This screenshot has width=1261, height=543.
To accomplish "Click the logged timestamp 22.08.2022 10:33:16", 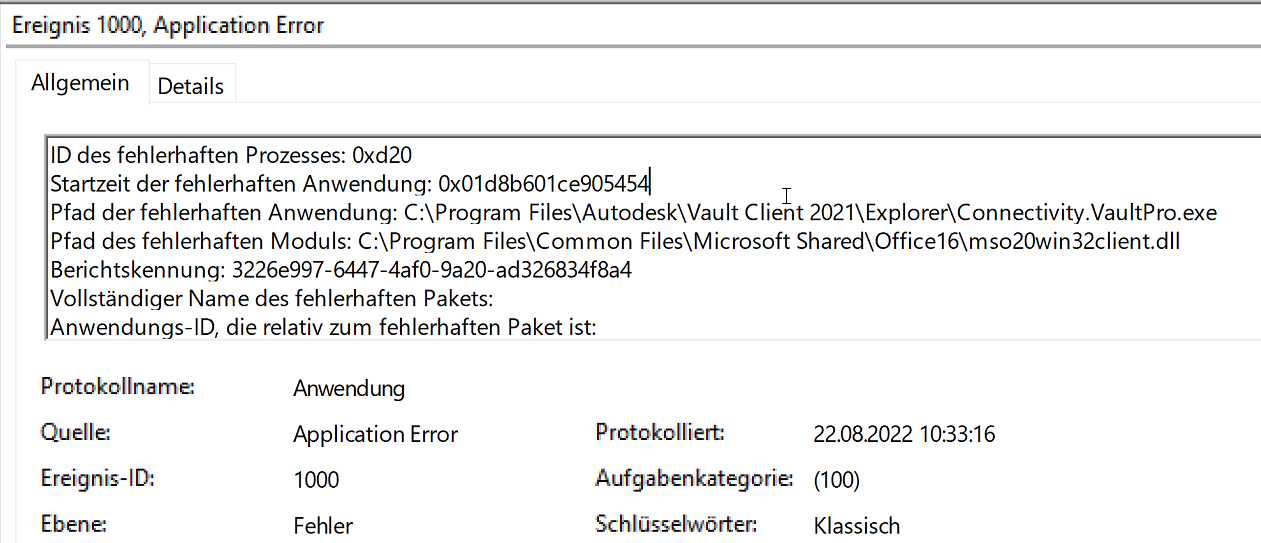I will tap(904, 434).
